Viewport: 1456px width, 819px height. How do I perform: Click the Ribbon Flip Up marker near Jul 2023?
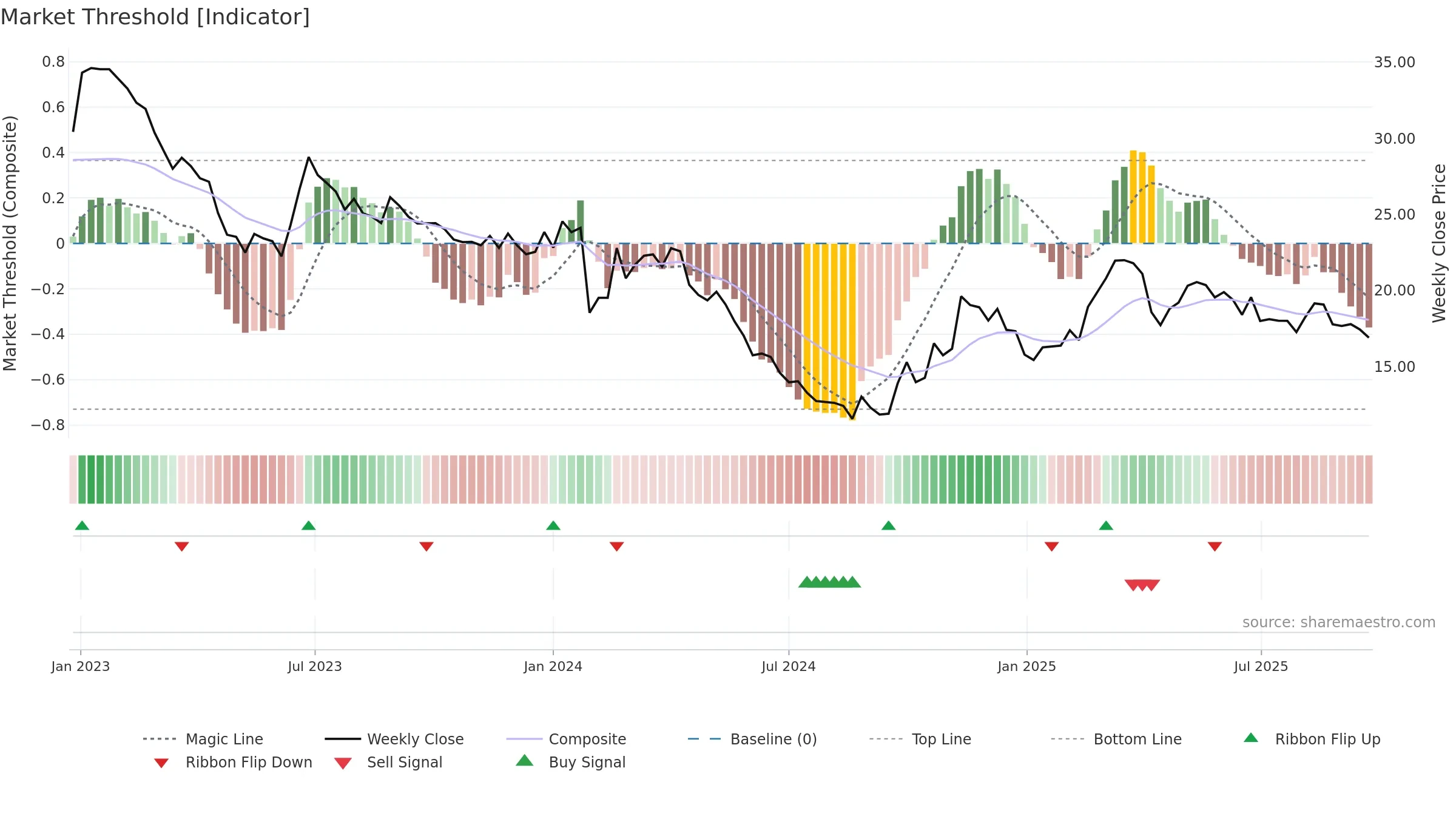pos(308,525)
